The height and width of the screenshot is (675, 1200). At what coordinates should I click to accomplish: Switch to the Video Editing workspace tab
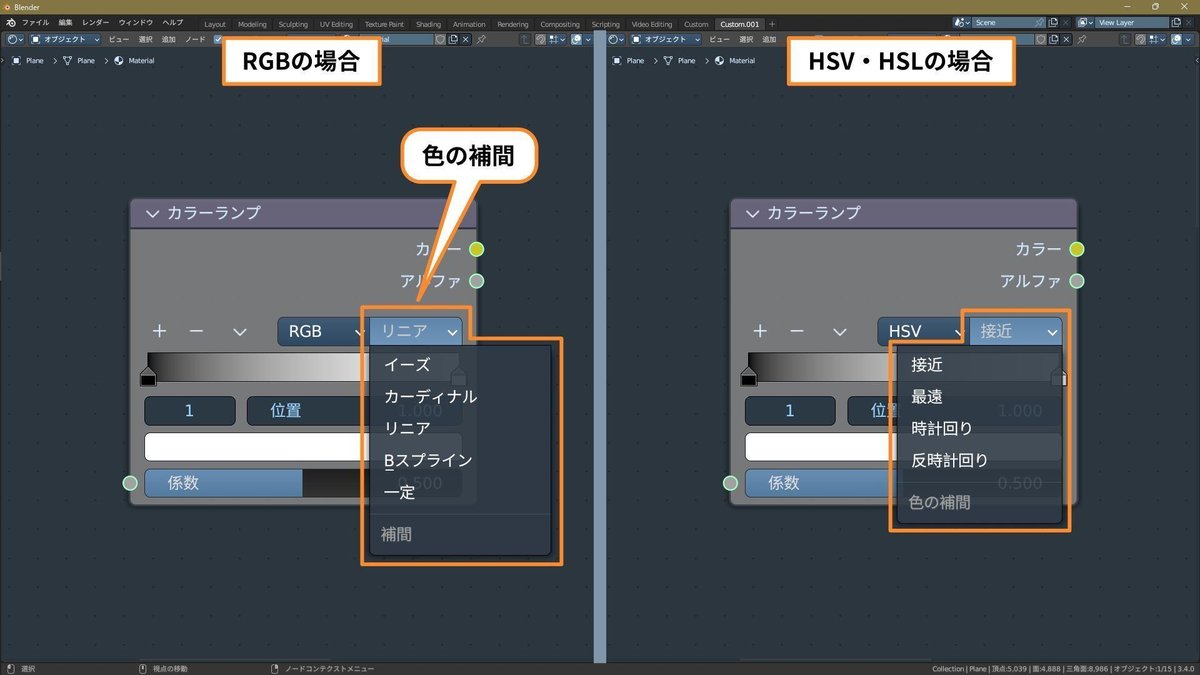click(652, 24)
